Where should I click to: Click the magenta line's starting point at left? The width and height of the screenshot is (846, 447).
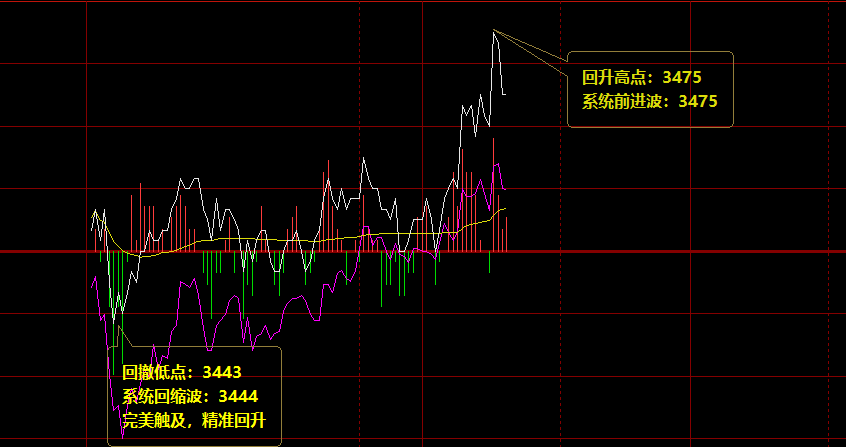click(x=92, y=283)
